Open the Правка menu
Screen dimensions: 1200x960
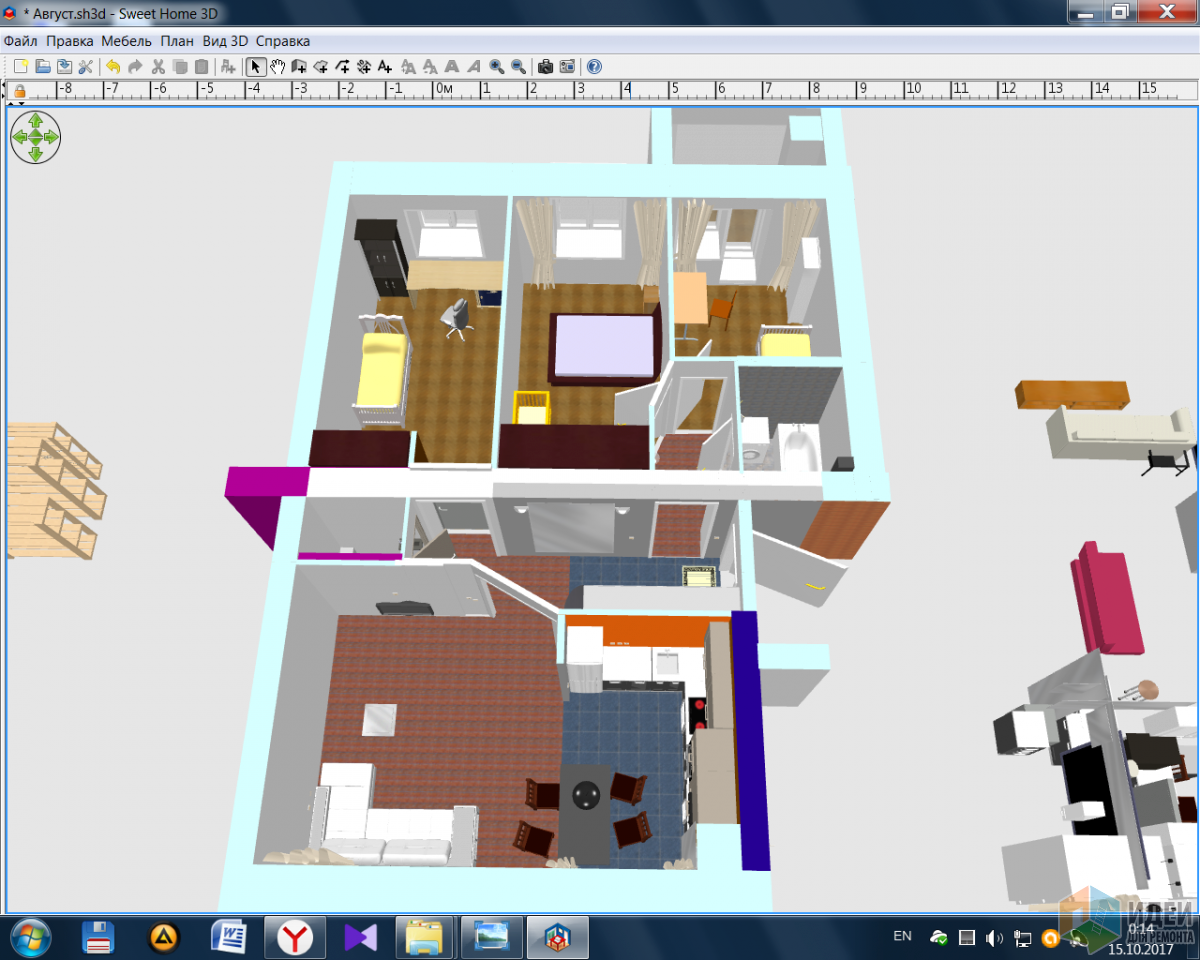coord(70,41)
